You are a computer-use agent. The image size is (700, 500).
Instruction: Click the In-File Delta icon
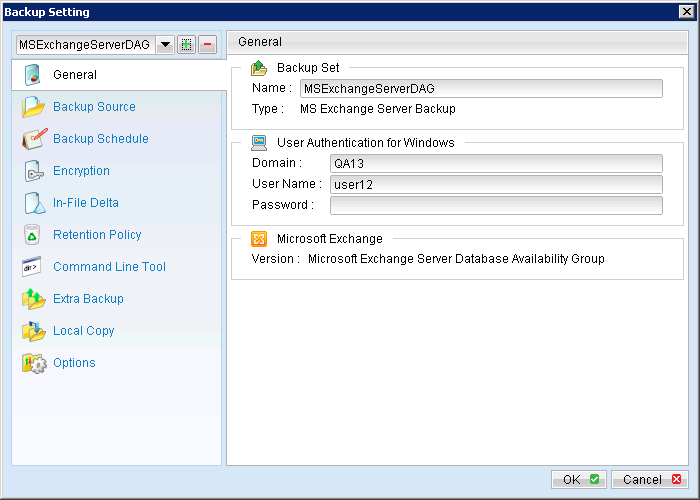pos(35,203)
